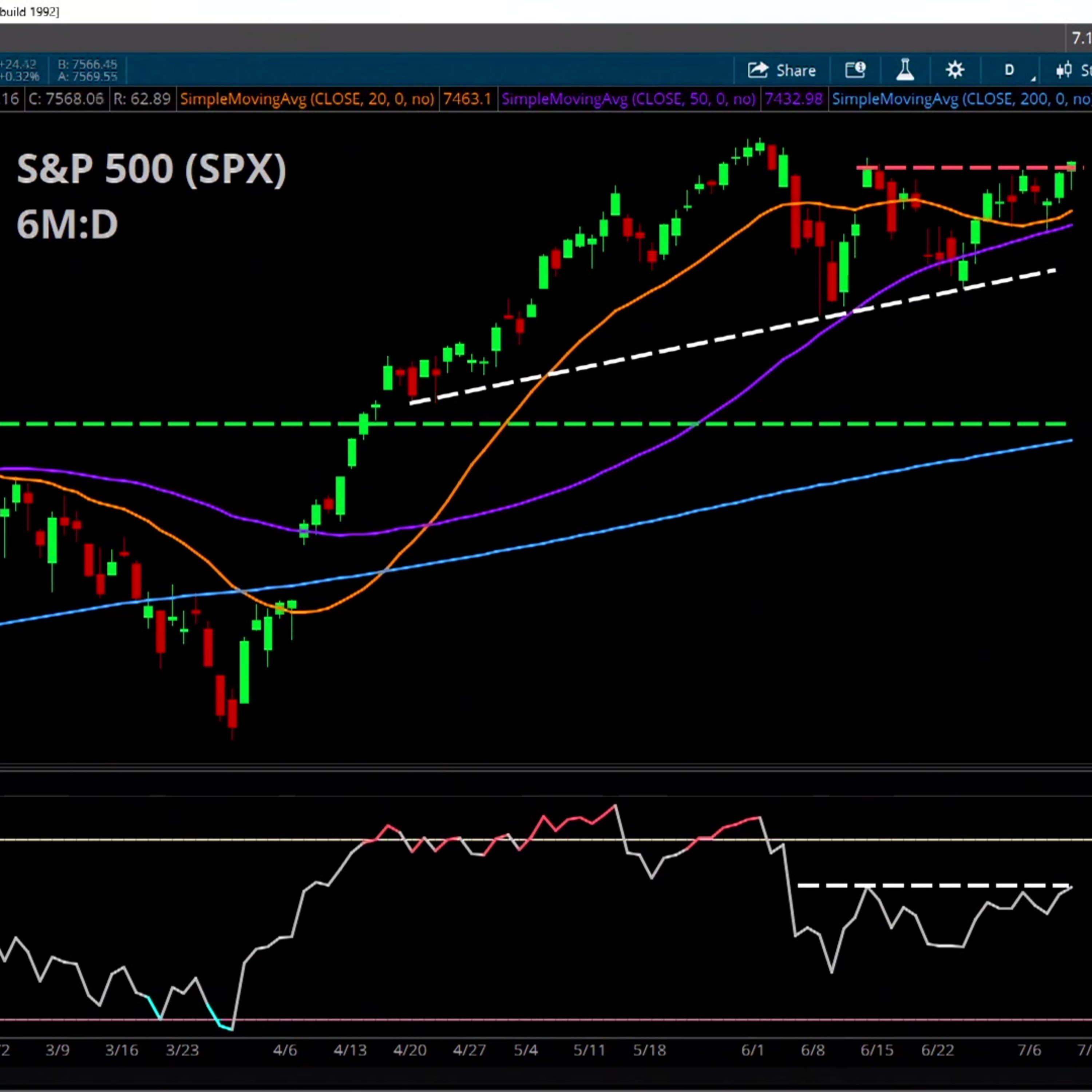Click the Share button in chart toolbar

[x=782, y=70]
